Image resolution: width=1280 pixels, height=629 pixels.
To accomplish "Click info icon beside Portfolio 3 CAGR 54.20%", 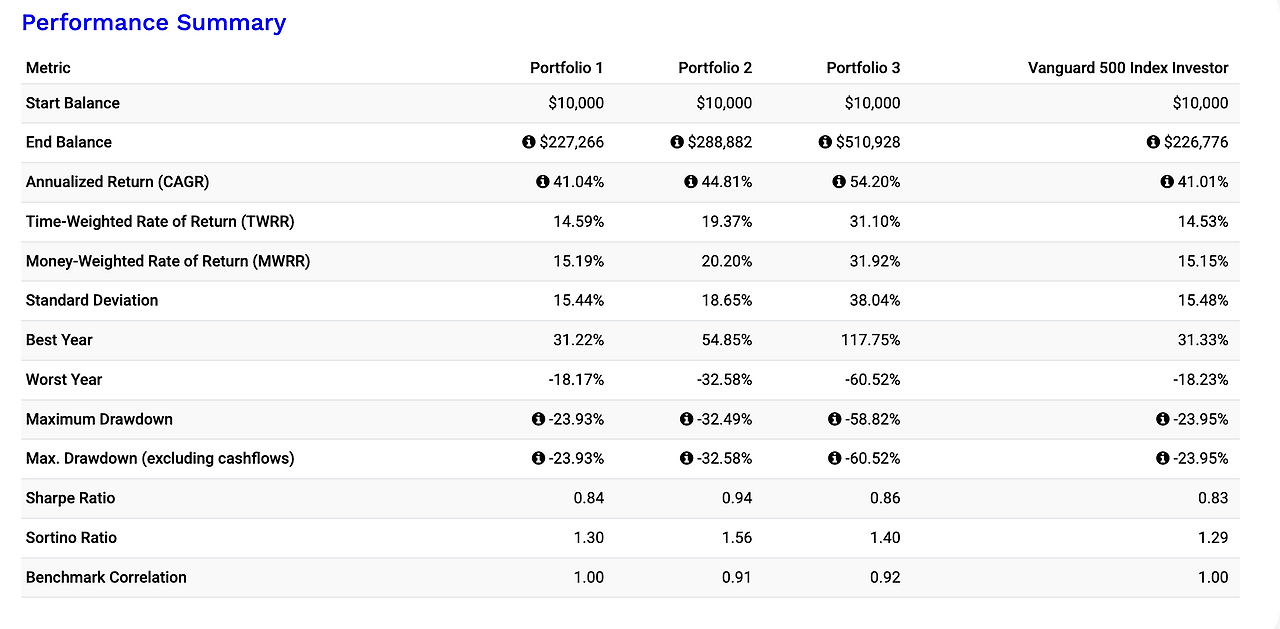I will [839, 182].
